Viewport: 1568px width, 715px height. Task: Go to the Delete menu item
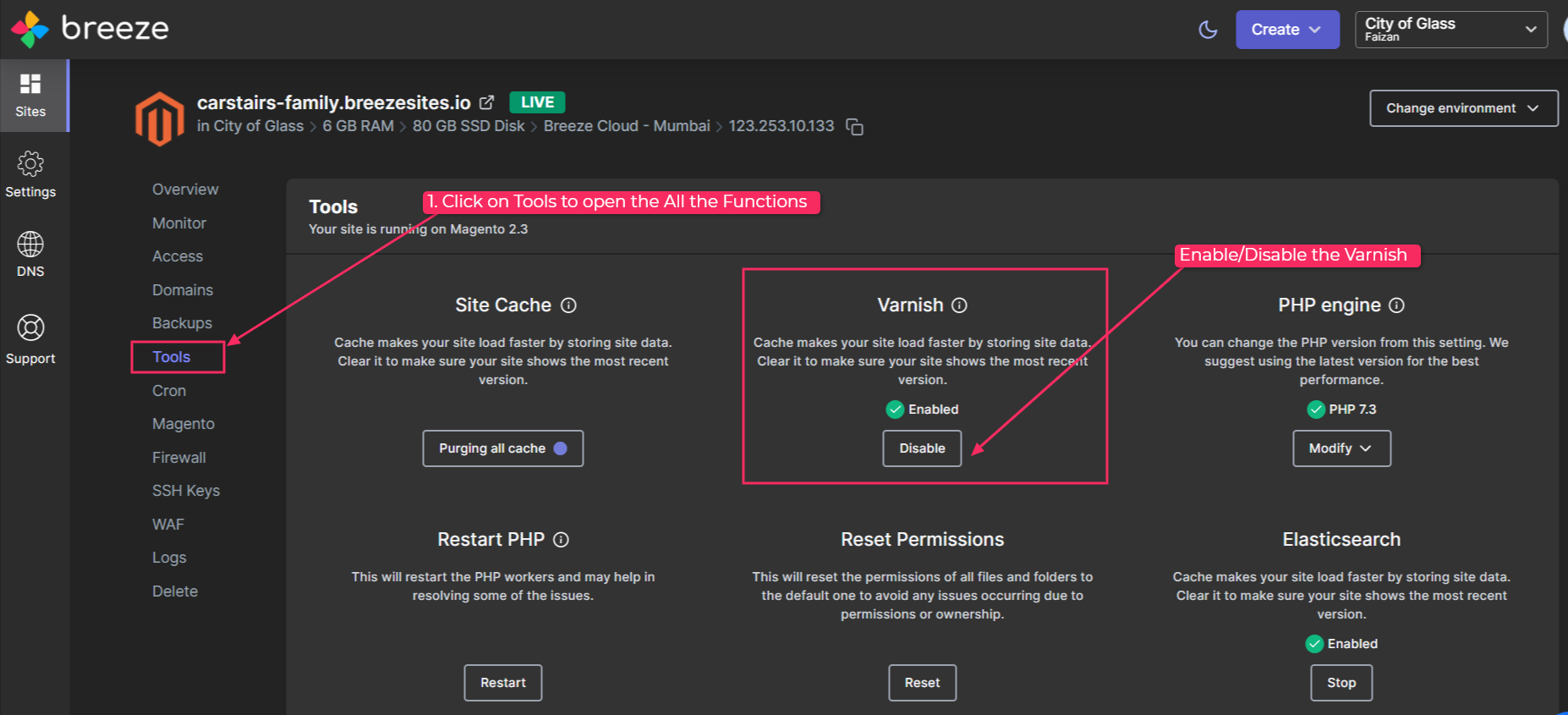click(175, 591)
